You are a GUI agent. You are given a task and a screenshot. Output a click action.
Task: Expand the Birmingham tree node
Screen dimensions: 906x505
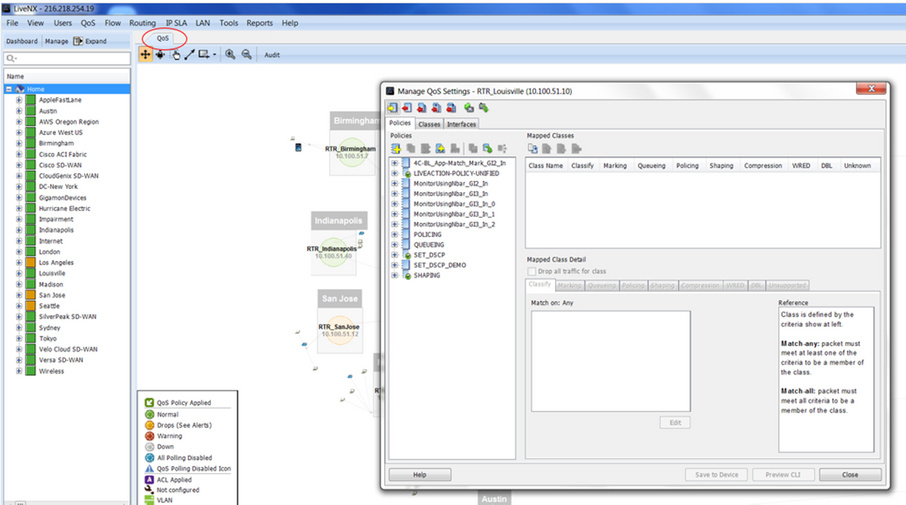19,143
